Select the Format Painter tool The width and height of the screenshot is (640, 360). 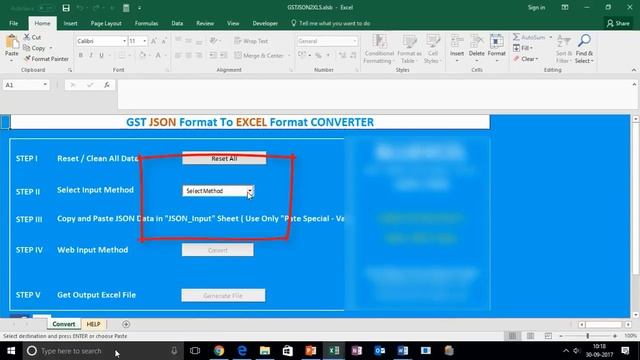tap(46, 59)
